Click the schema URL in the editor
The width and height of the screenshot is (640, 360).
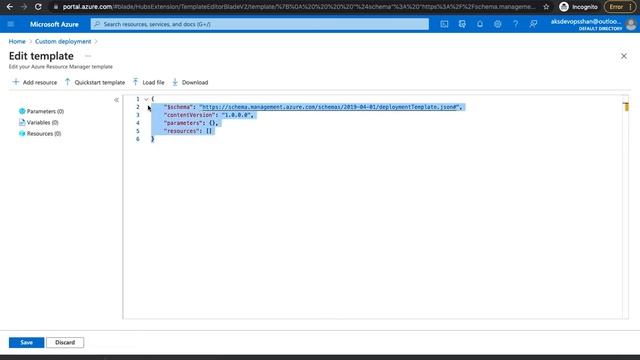(330, 107)
